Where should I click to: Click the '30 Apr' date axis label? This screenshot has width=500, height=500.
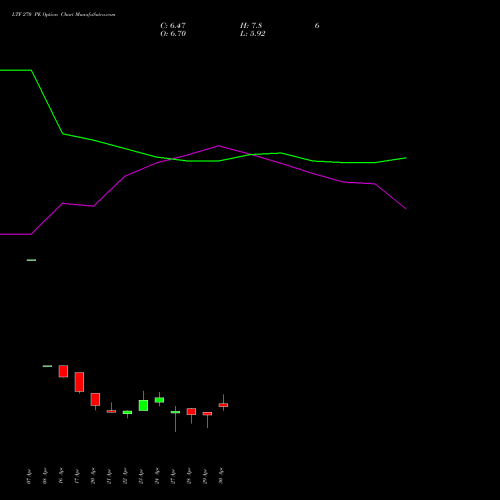tap(221, 477)
